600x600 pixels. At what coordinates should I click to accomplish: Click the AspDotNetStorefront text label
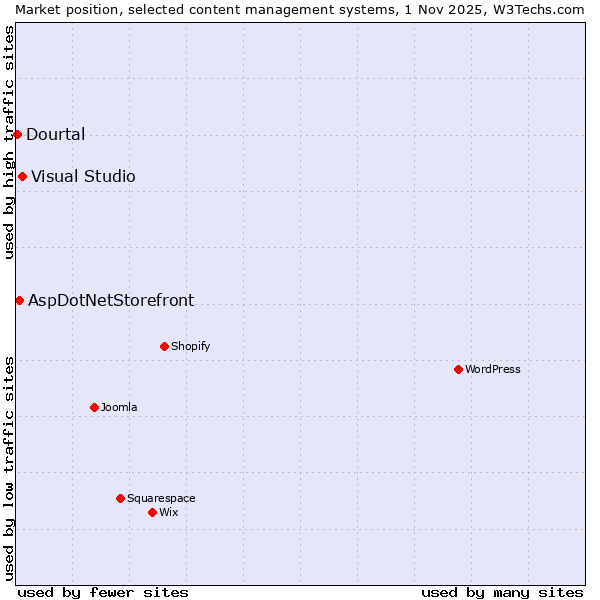[111, 300]
